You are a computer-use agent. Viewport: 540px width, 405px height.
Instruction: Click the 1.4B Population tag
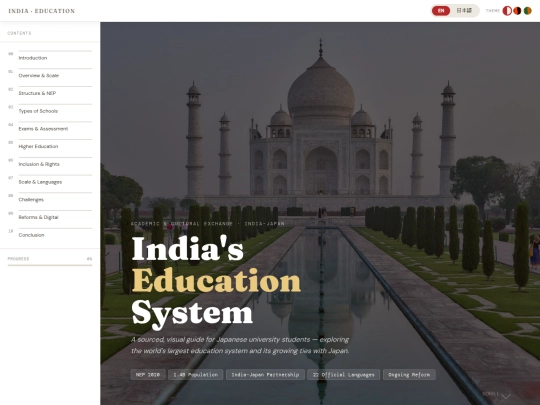coord(196,374)
